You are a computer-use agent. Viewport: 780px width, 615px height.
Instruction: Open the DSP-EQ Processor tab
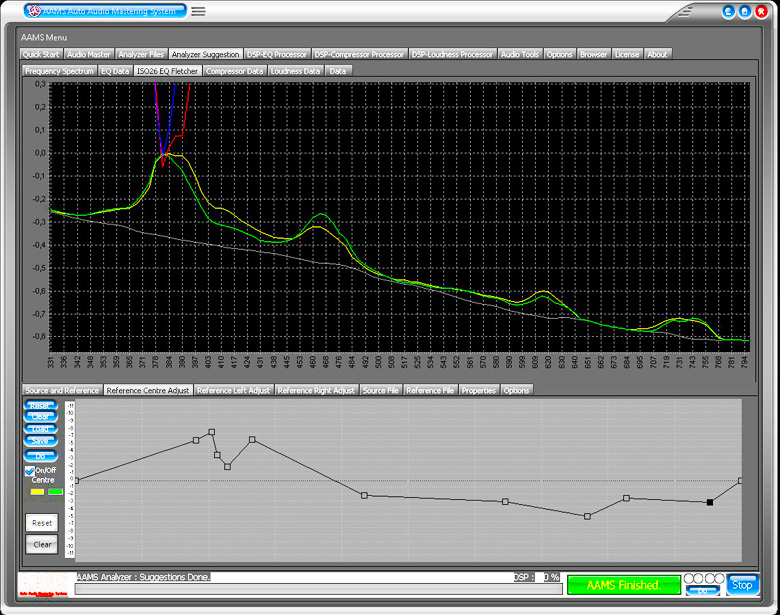[277, 54]
